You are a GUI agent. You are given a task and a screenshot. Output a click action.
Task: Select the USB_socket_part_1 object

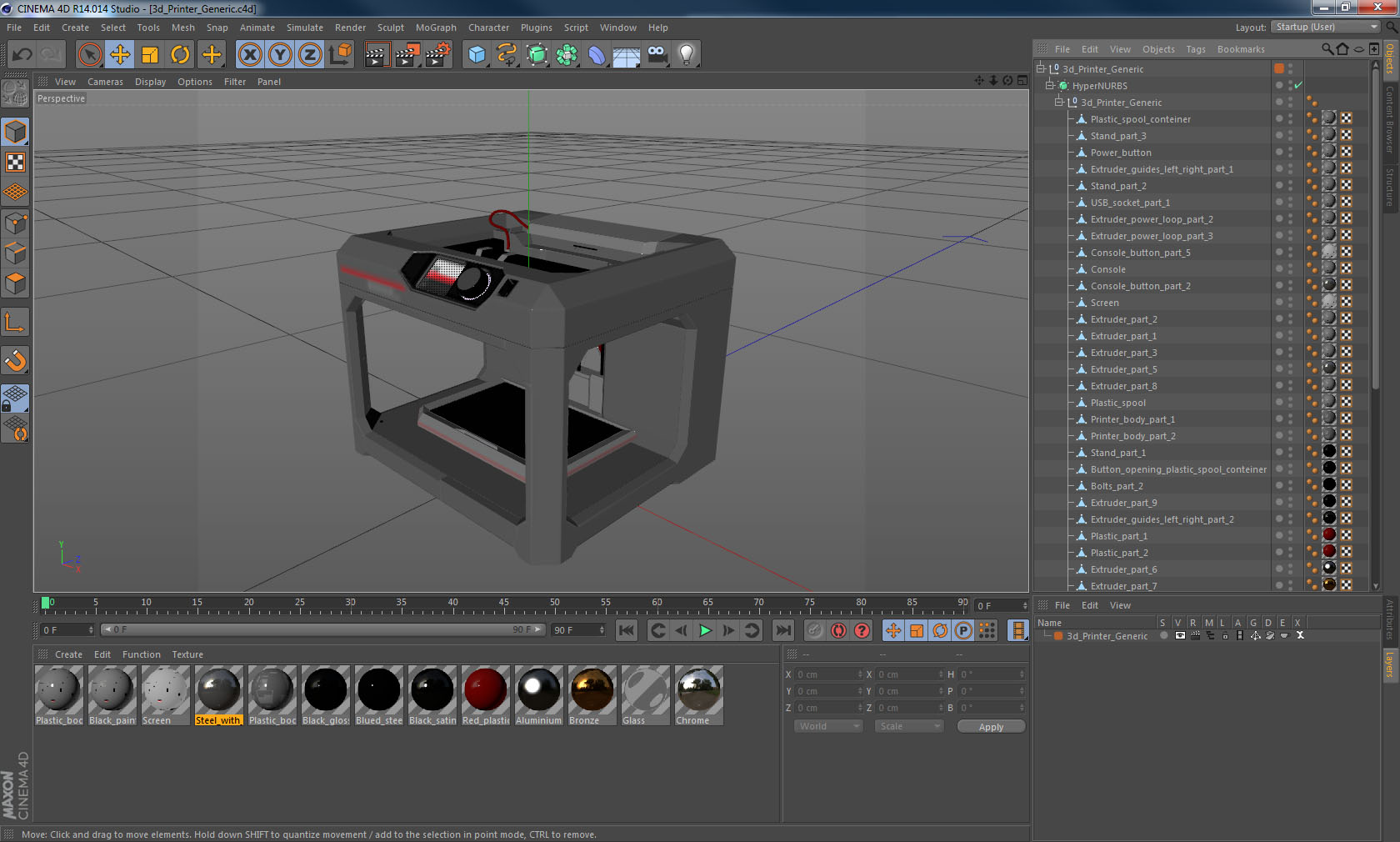1130,203
